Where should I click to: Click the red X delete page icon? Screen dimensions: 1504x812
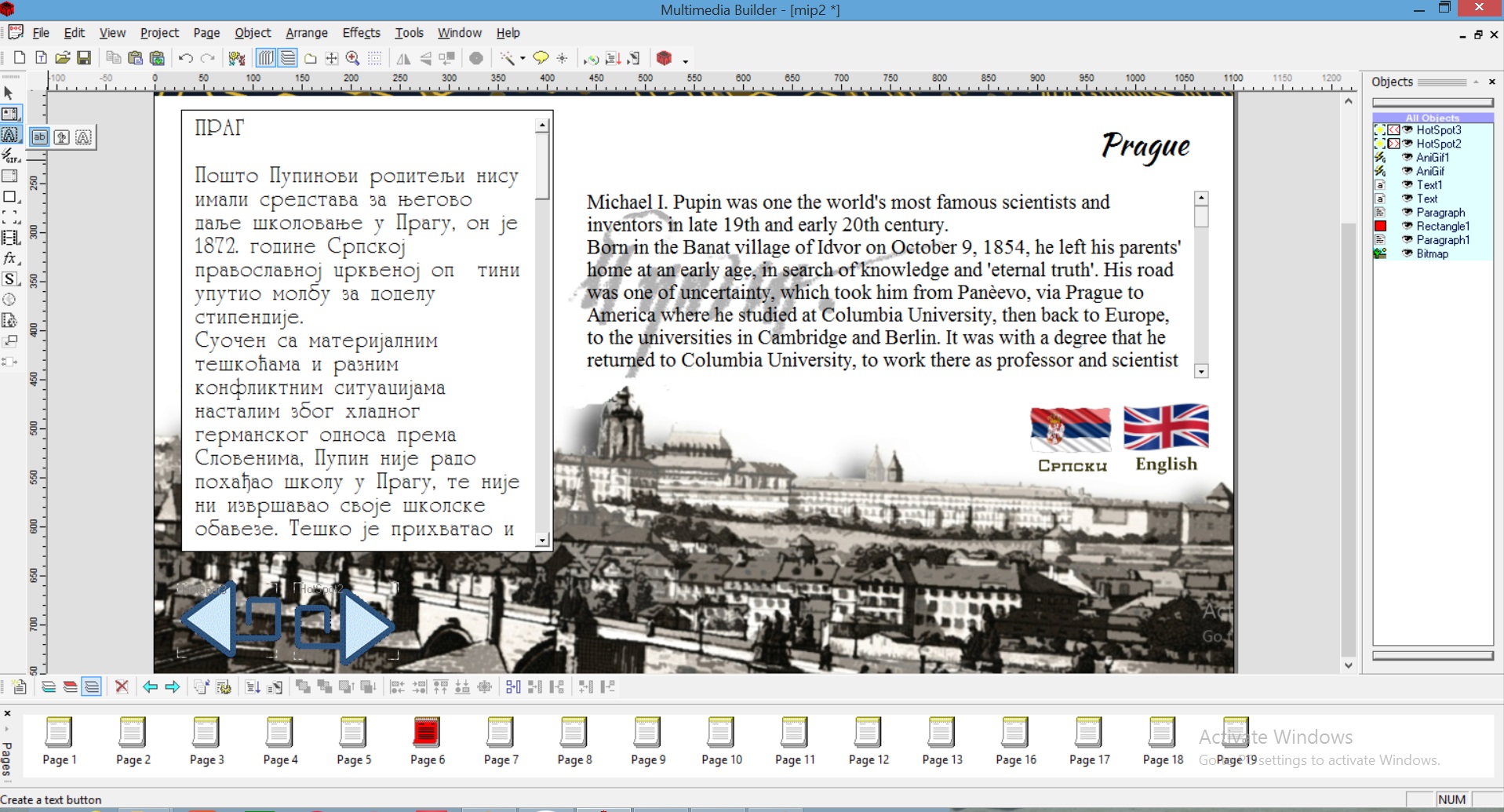tap(122, 687)
